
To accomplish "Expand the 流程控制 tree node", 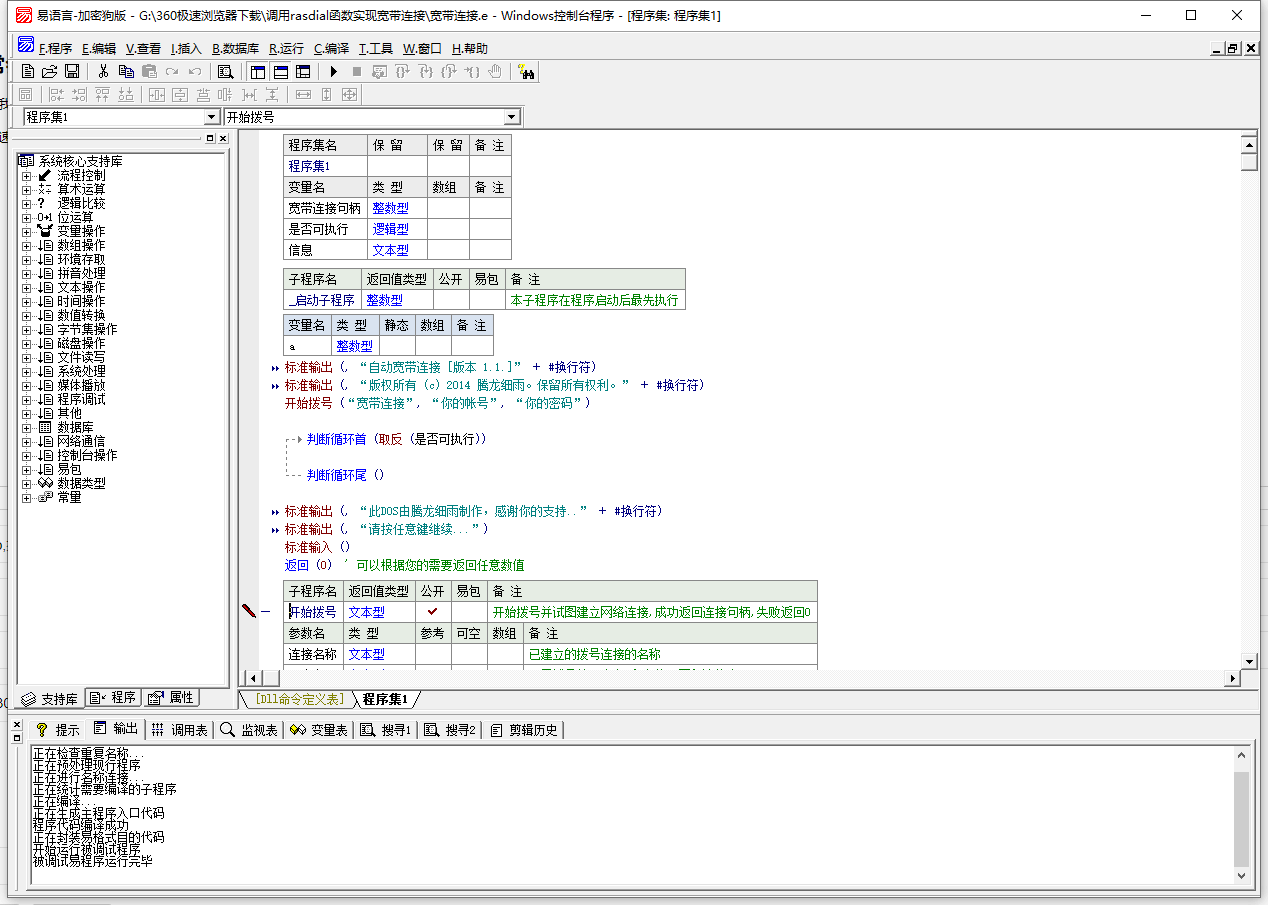I will pyautogui.click(x=26, y=175).
